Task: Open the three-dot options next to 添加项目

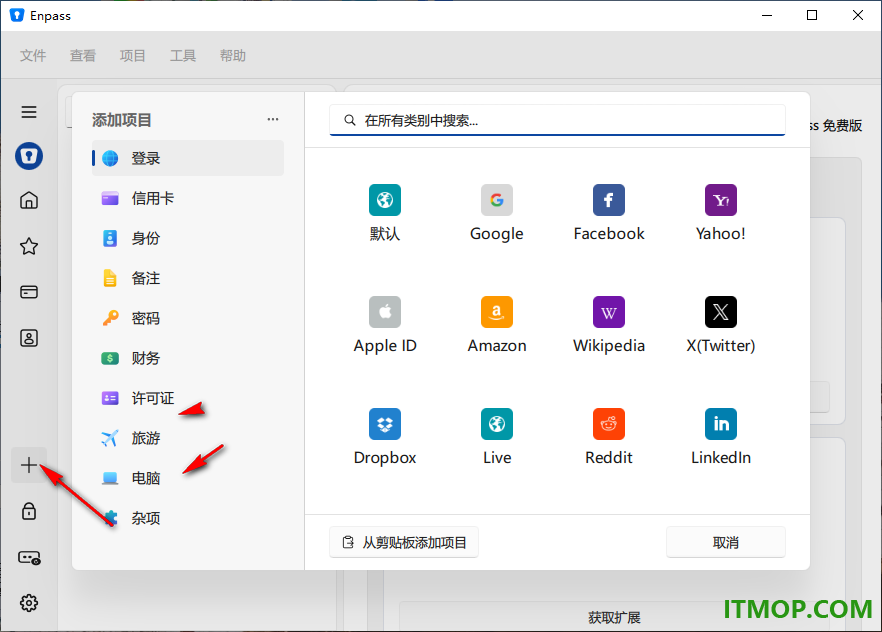Action: click(273, 119)
